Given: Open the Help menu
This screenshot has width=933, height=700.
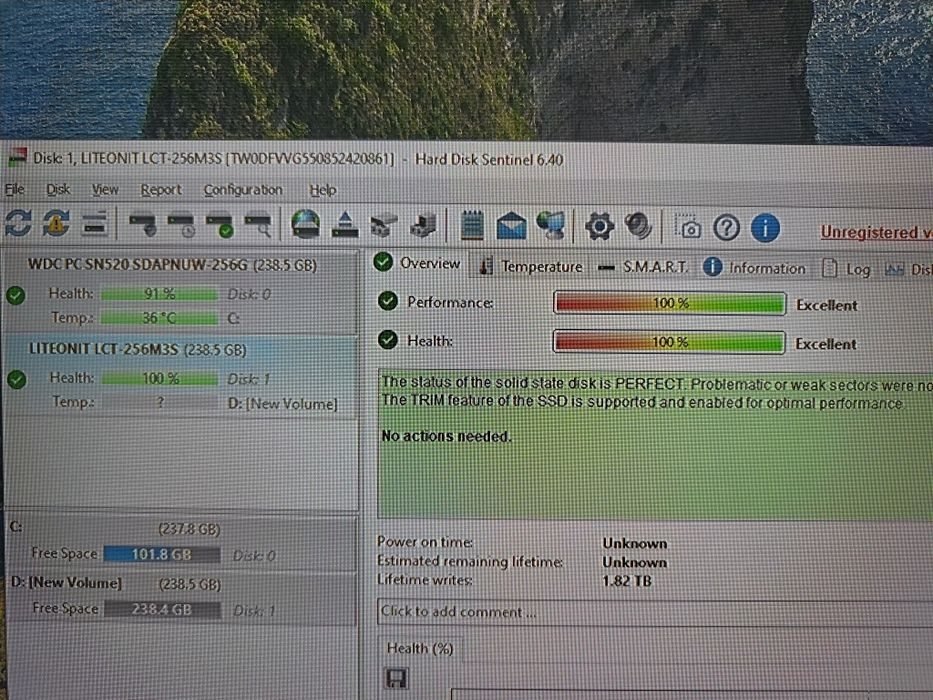Looking at the screenshot, I should (x=323, y=190).
